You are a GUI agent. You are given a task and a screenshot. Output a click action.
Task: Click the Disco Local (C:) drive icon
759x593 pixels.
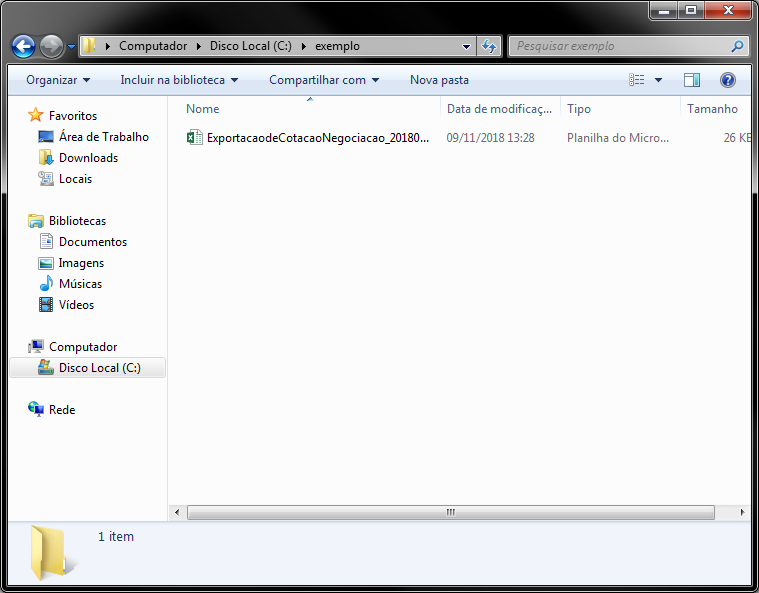(46, 367)
